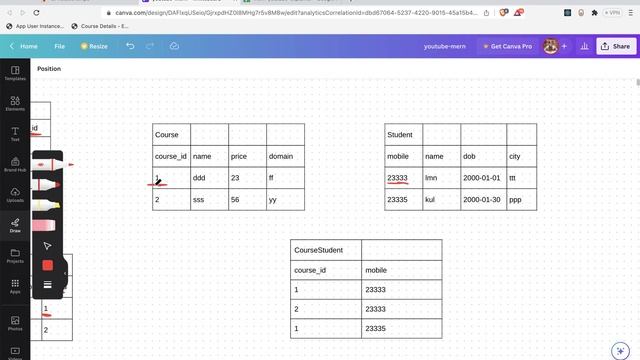This screenshot has height=360, width=640.
Task: Select the city column header cell
Action: click(x=522, y=156)
